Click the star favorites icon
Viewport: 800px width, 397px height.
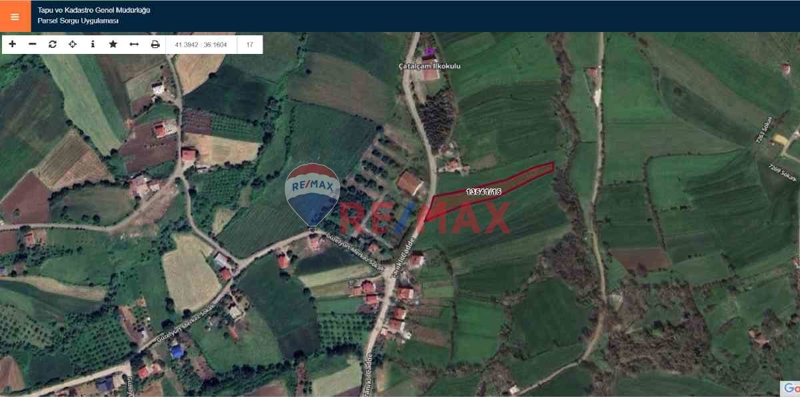(113, 44)
